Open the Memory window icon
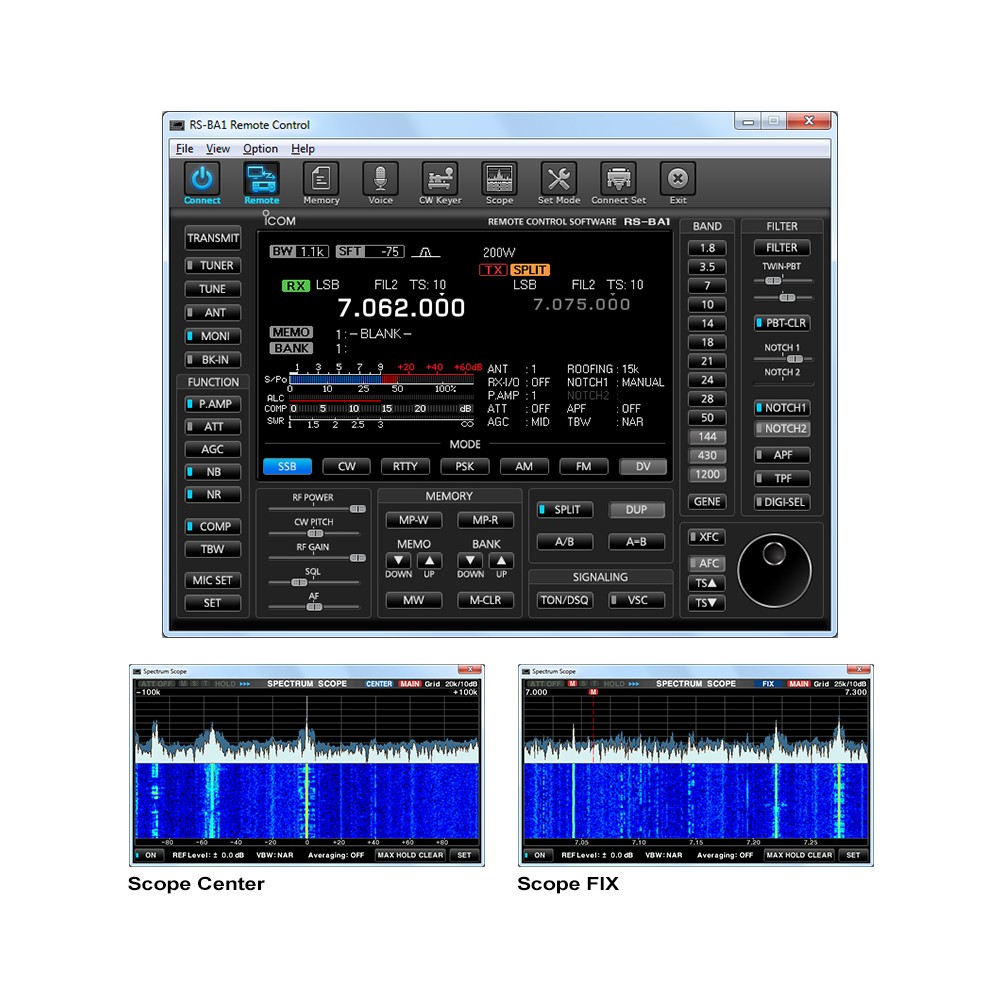 321,180
